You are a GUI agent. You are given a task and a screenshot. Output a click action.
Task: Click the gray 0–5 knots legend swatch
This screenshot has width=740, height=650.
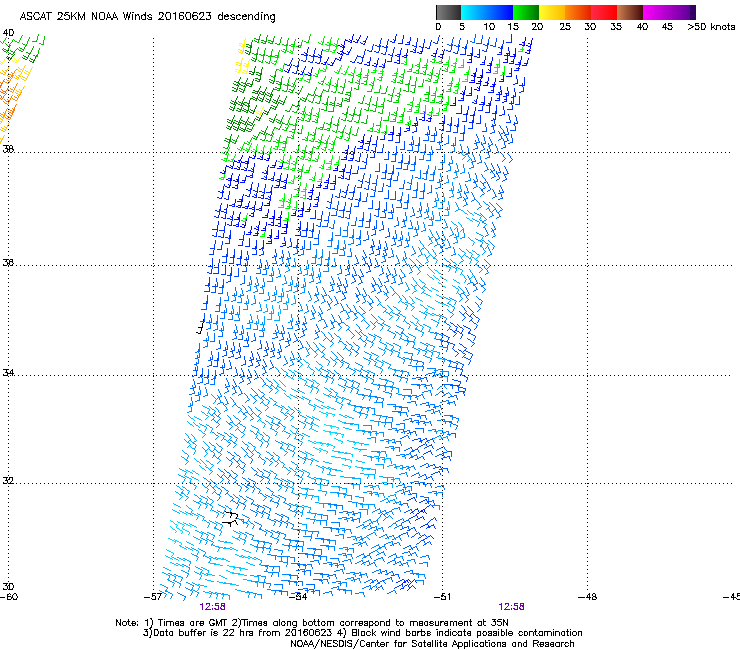click(x=448, y=12)
